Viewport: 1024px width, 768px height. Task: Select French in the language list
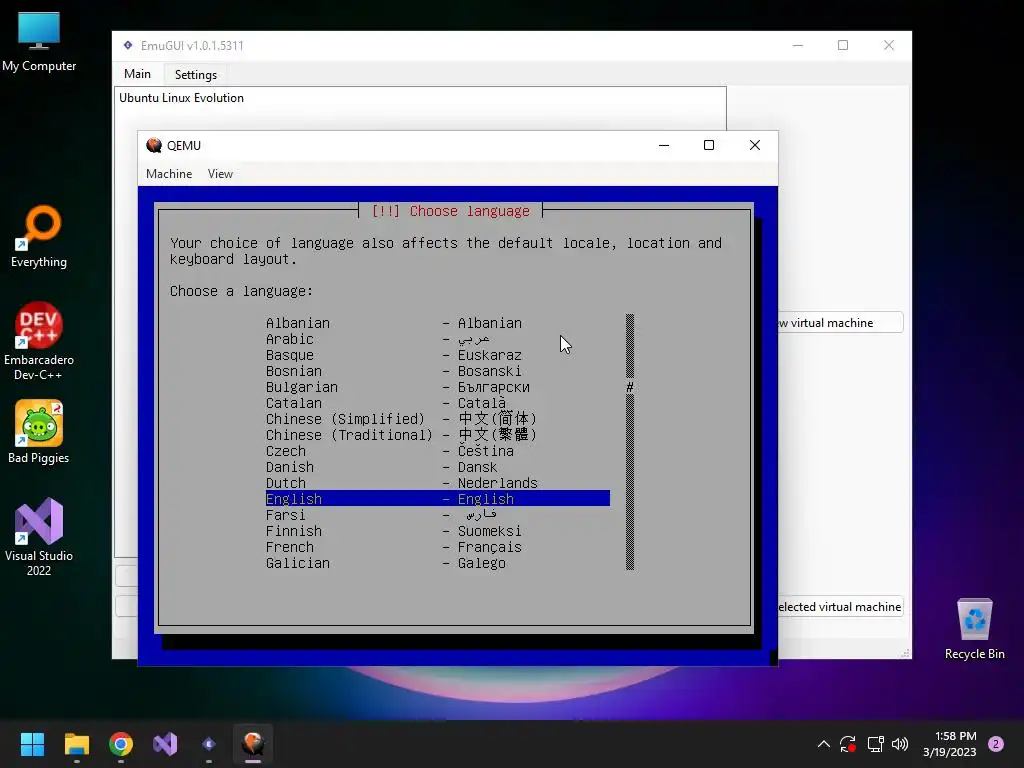click(x=438, y=547)
